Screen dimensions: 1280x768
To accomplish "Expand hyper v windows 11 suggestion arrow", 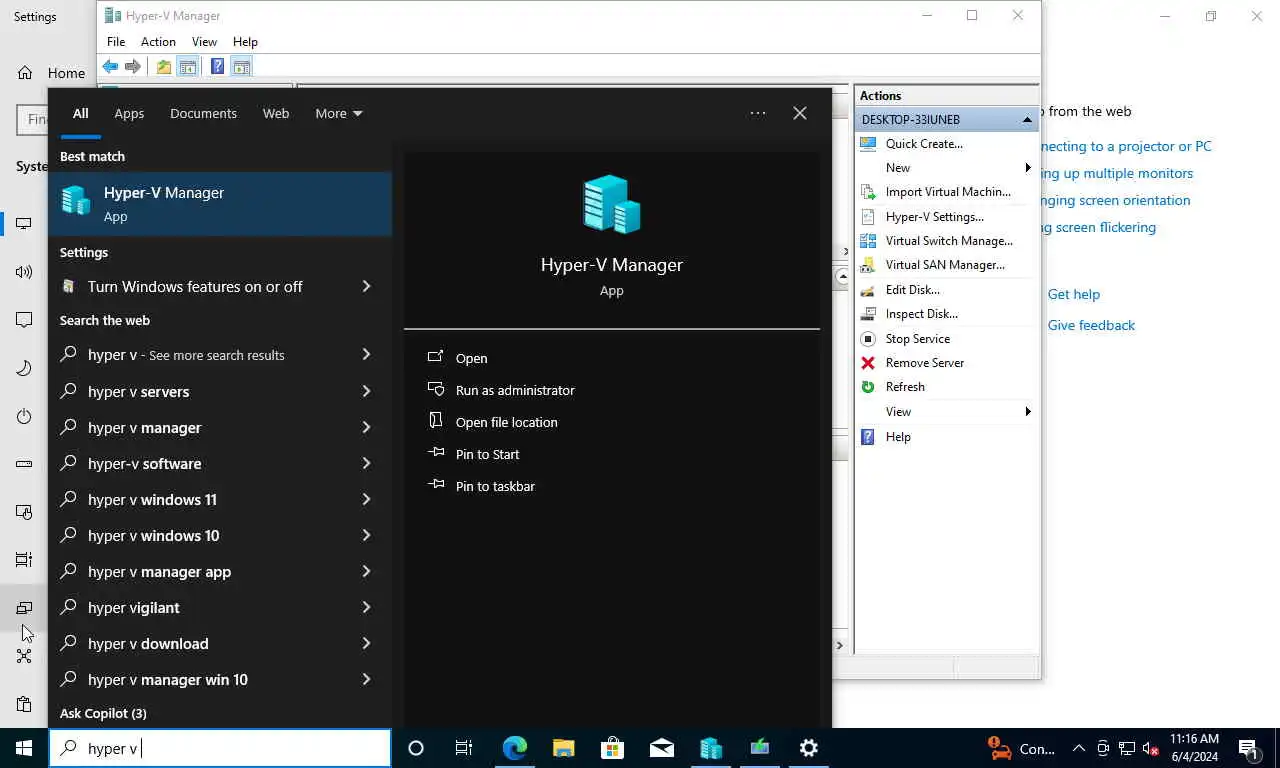I will pos(366,500).
